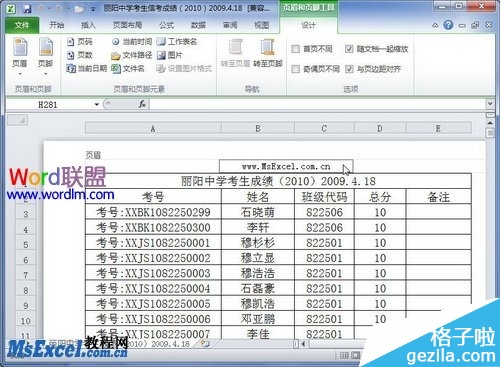Viewport: 500px width, 367px height.
Task: Open the 文件 File tab
Action: pos(22,25)
